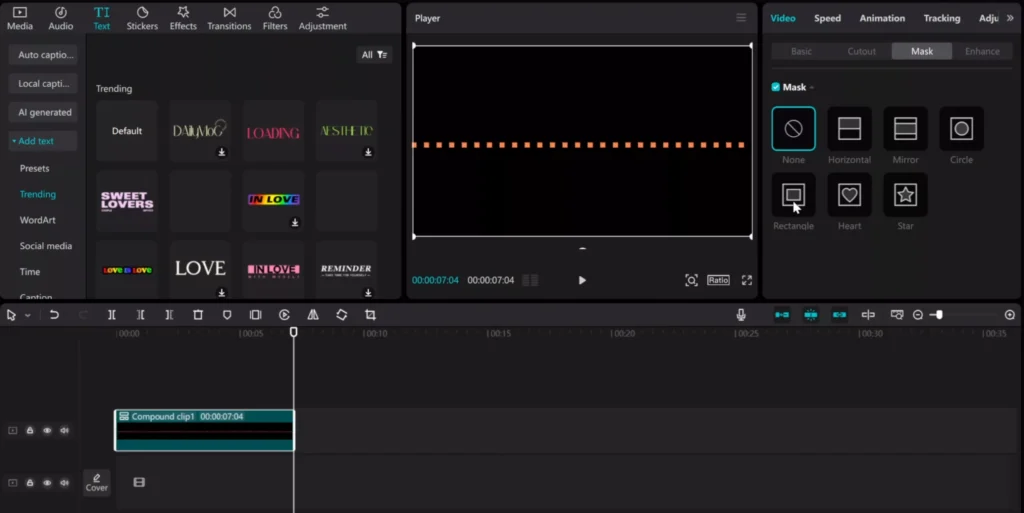Adjust the timeline zoom slider handle
This screenshot has width=1024, height=513.
coord(939,315)
